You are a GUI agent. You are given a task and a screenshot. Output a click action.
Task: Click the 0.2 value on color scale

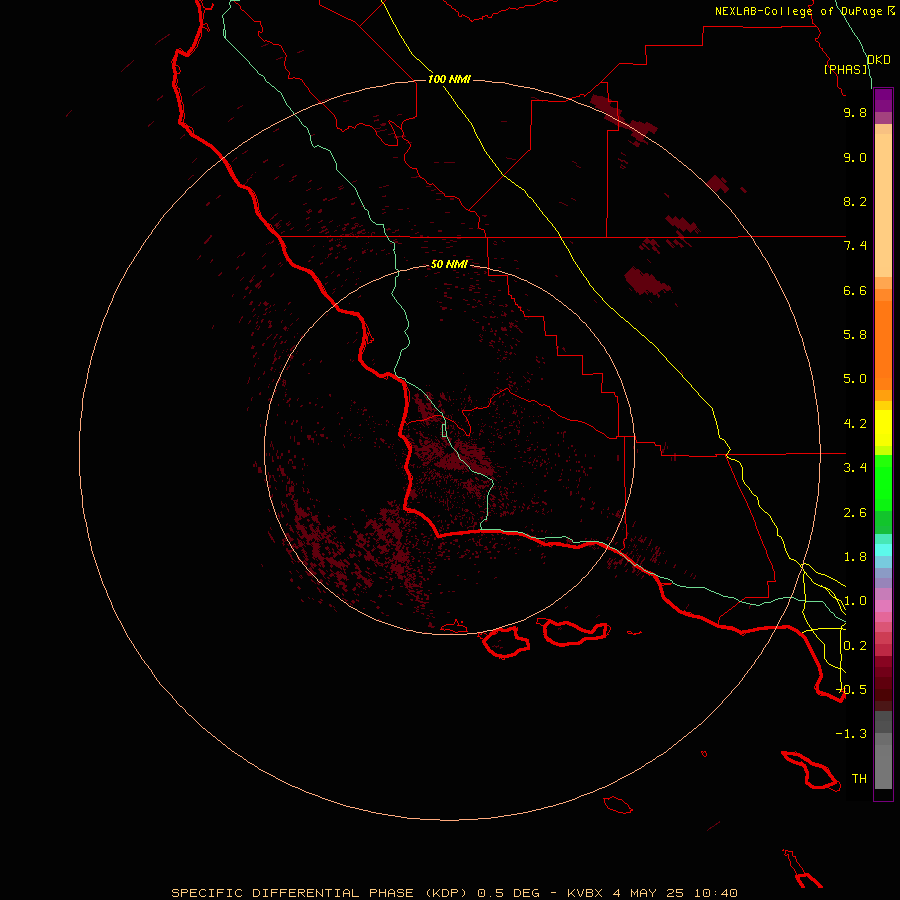click(x=855, y=646)
